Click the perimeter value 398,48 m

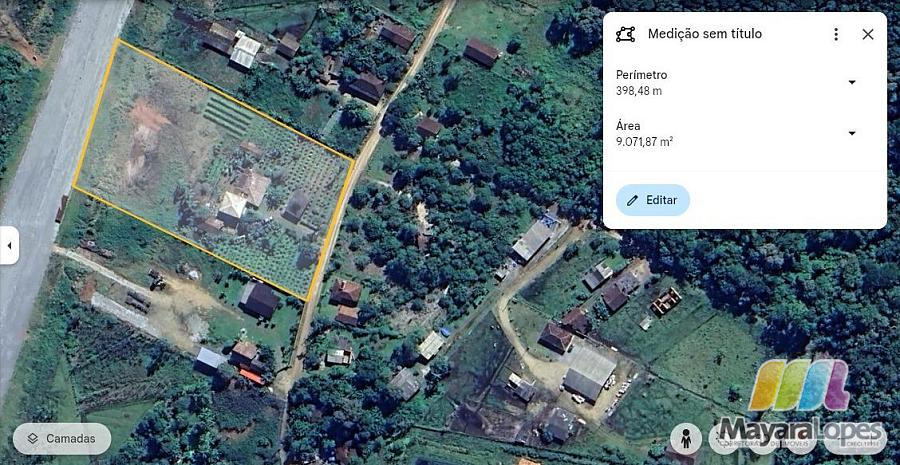pos(639,91)
